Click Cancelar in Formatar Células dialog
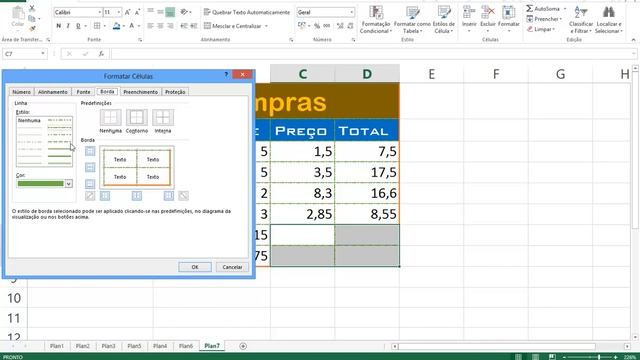 232,267
